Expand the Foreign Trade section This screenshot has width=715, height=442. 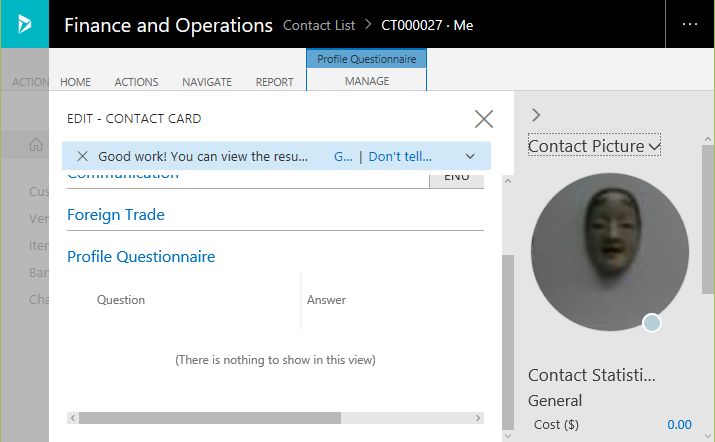(x=116, y=214)
